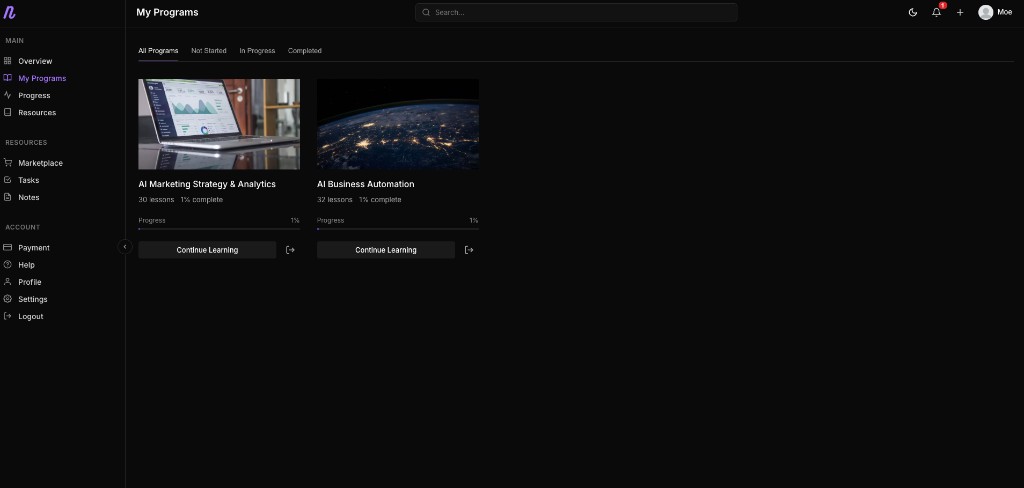
Task: Open Profile from the sidebar
Action: point(29,282)
